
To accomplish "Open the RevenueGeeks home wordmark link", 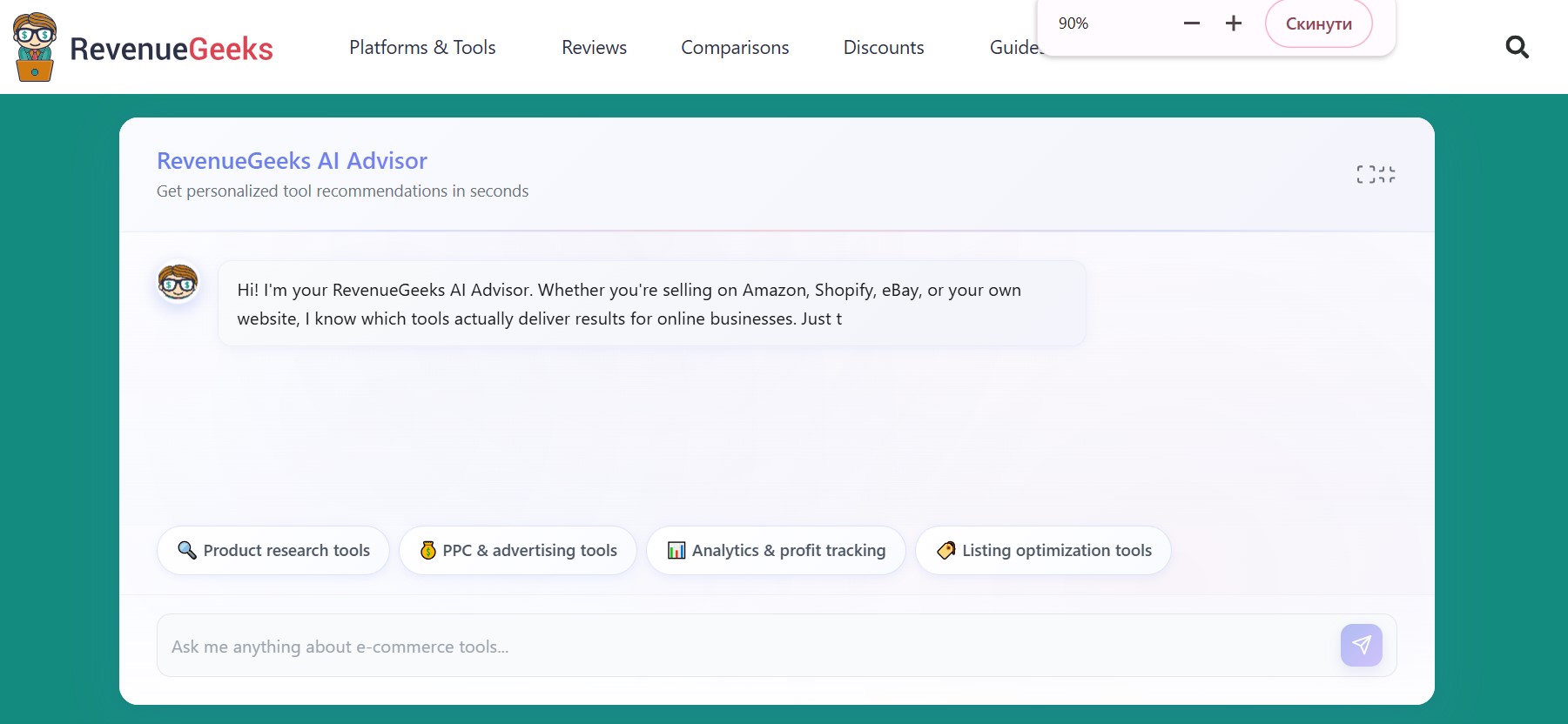I will coord(172,49).
